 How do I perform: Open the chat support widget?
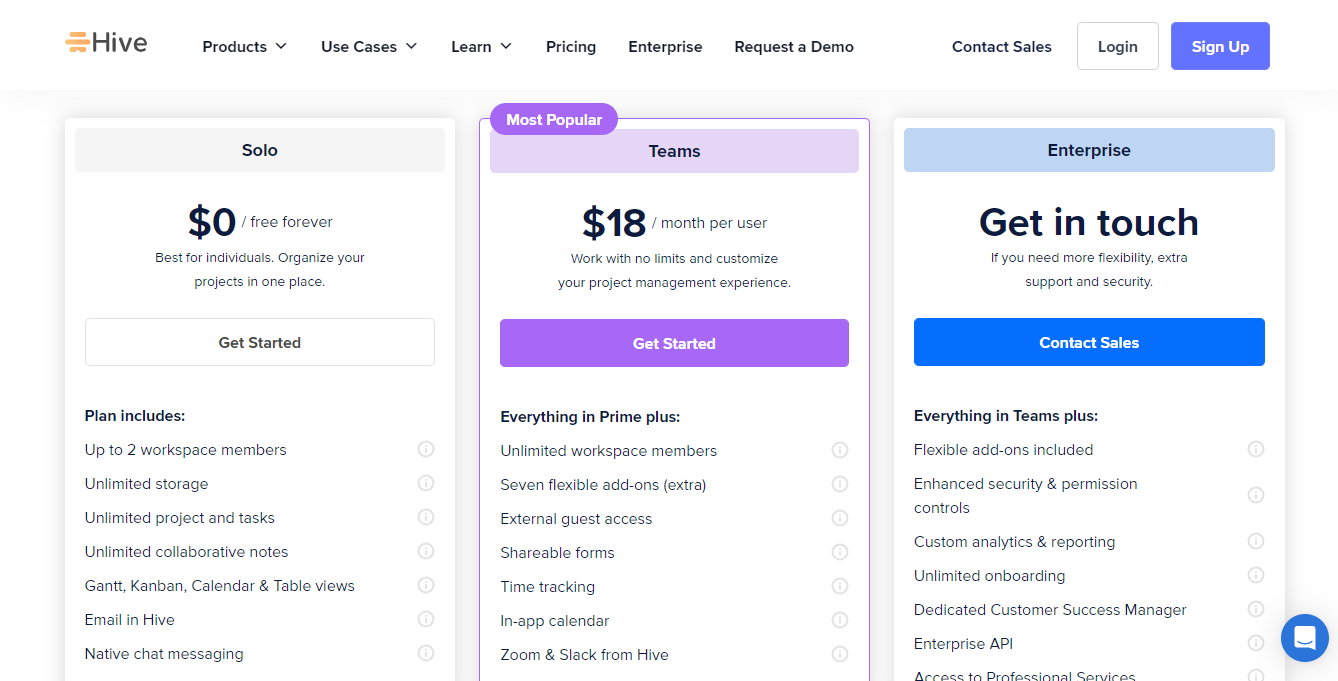tap(1304, 637)
